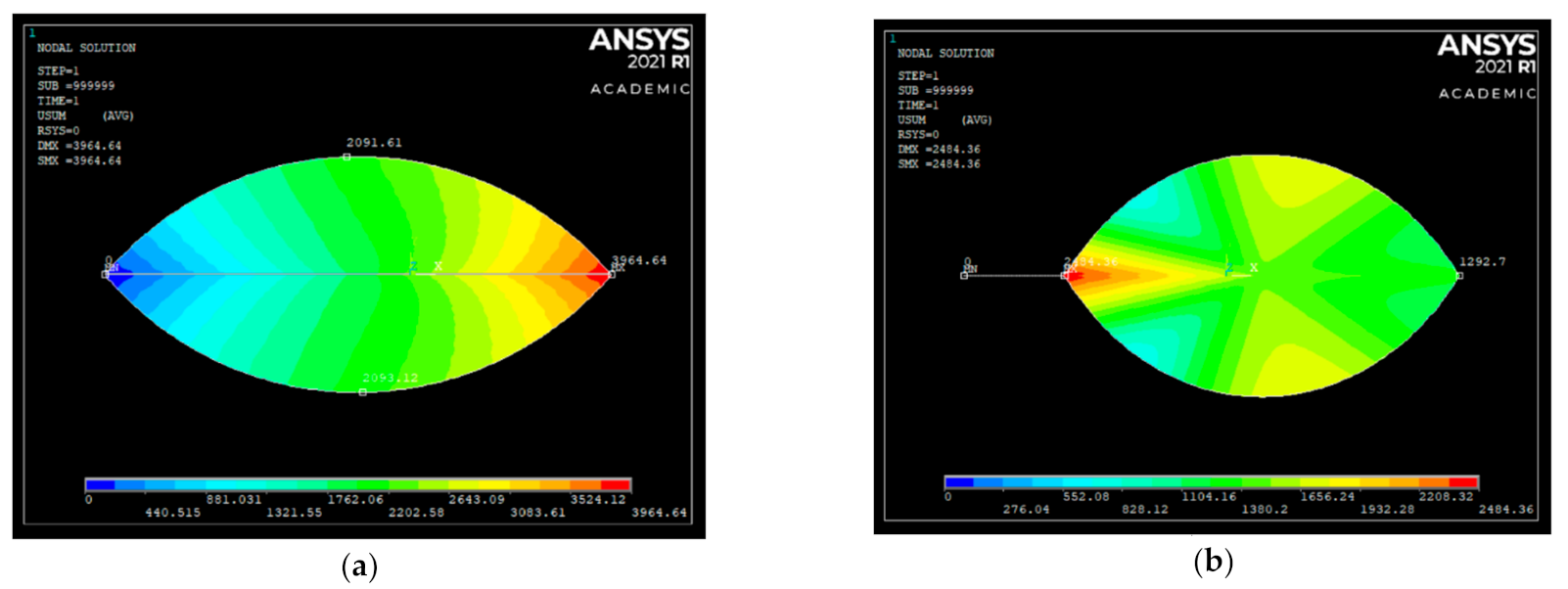Click legend value 1321.55
The width and height of the screenshot is (1568, 589).
(294, 513)
